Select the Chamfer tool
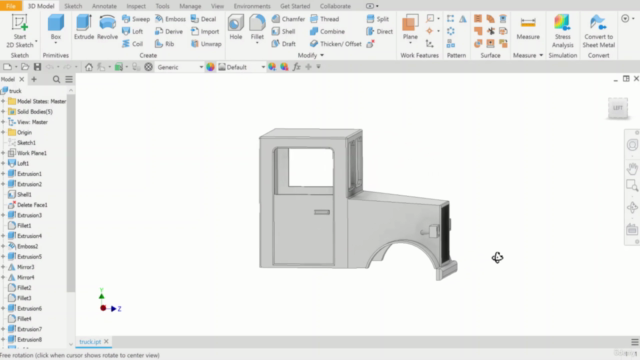This screenshot has height=360, width=640. coord(288,19)
